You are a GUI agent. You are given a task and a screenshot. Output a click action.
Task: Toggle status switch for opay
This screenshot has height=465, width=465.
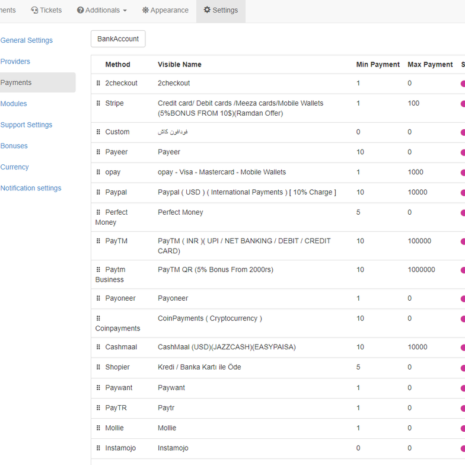tap(463, 173)
